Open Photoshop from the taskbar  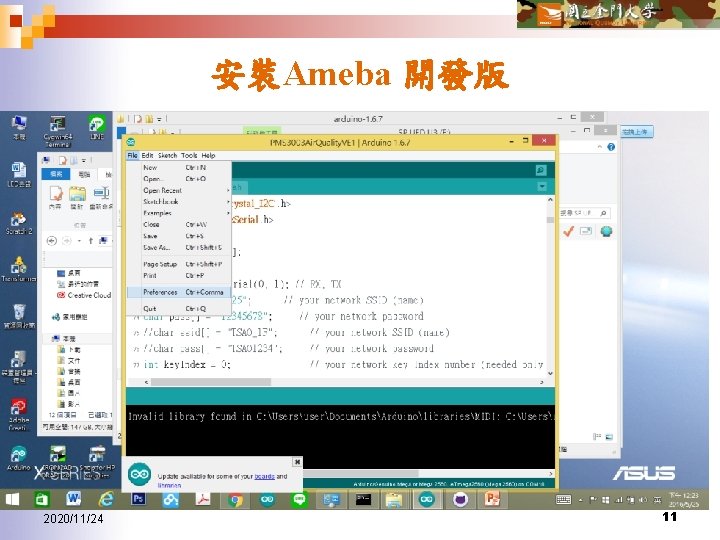point(138,499)
